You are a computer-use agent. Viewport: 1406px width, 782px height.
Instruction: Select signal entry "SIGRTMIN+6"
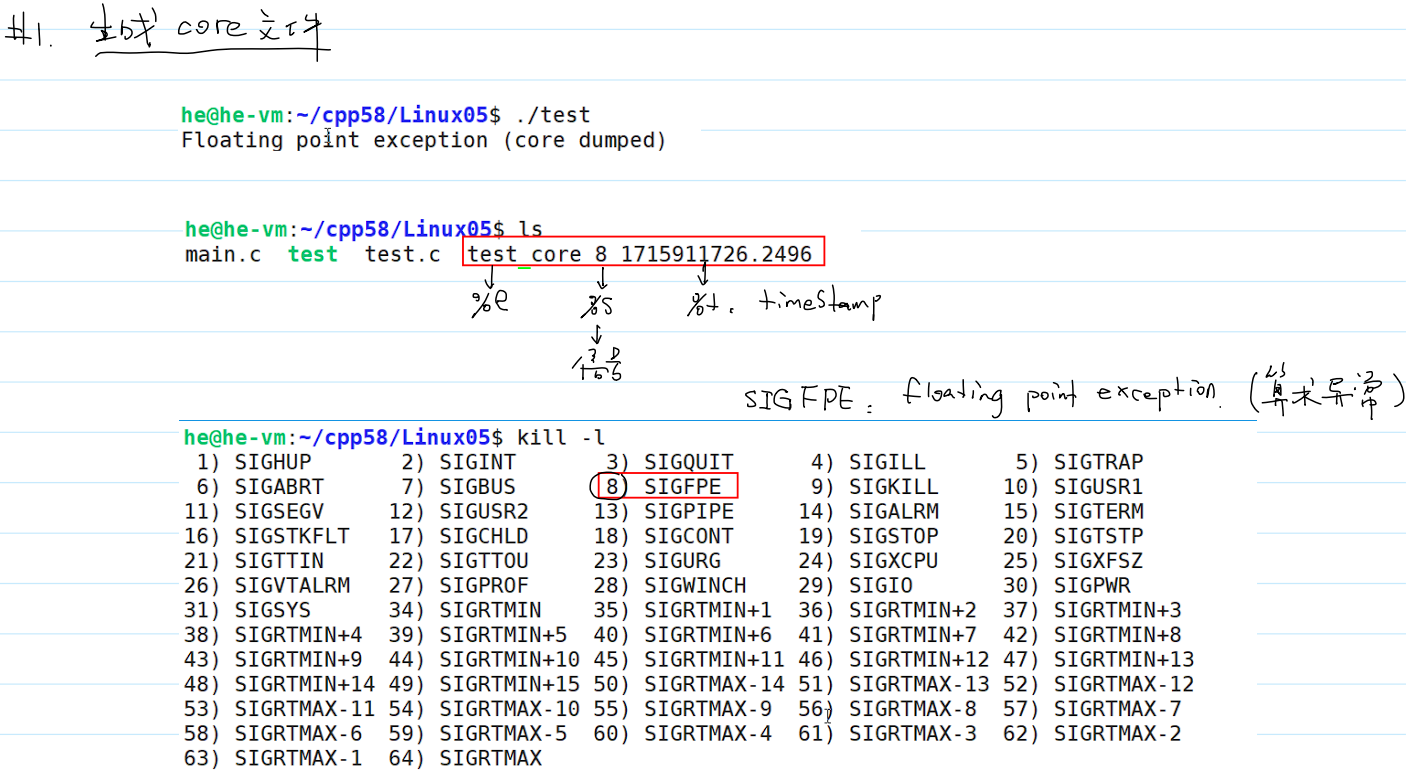[708, 635]
